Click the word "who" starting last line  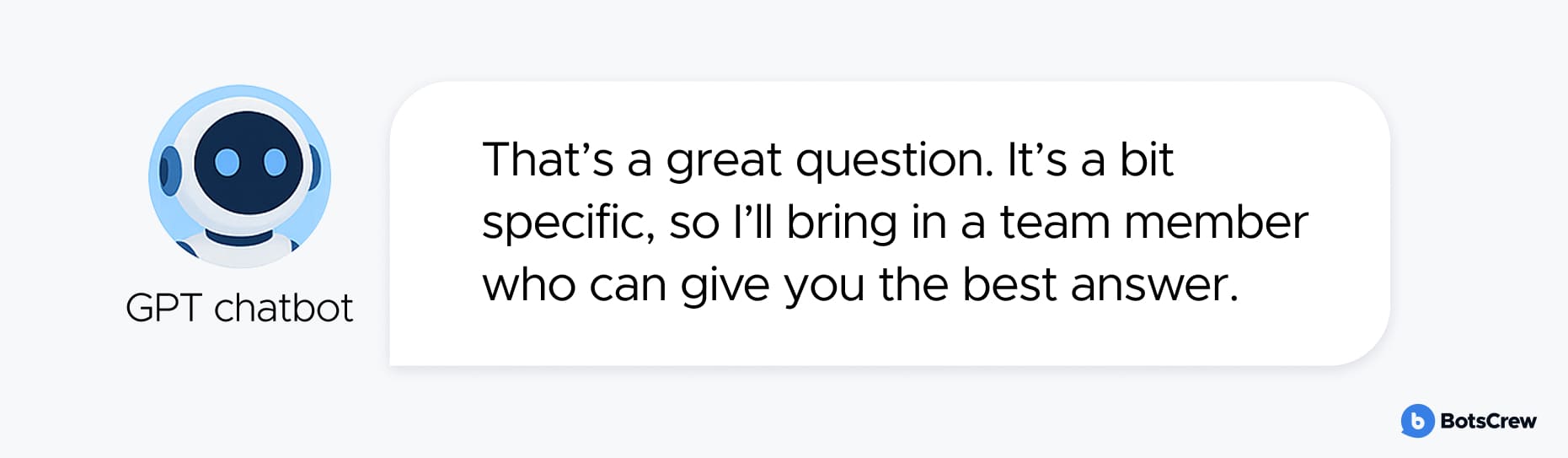(x=529, y=285)
